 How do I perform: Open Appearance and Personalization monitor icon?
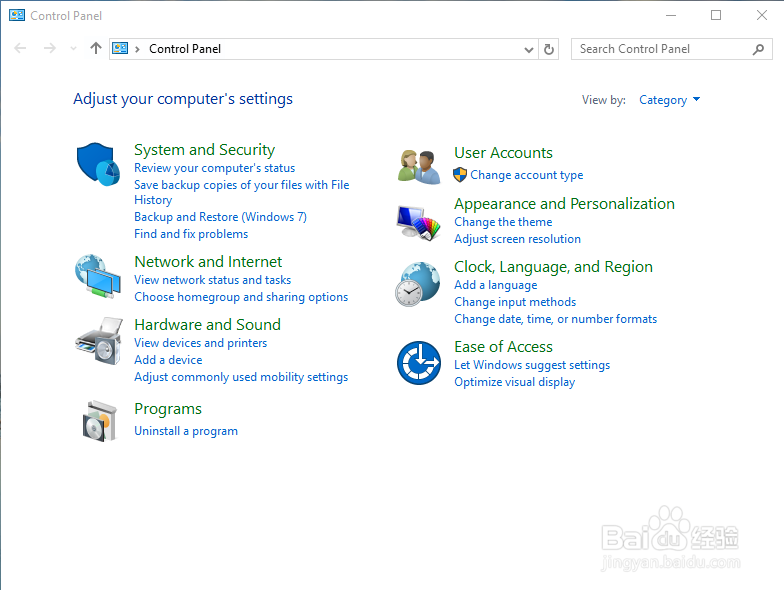click(x=418, y=223)
